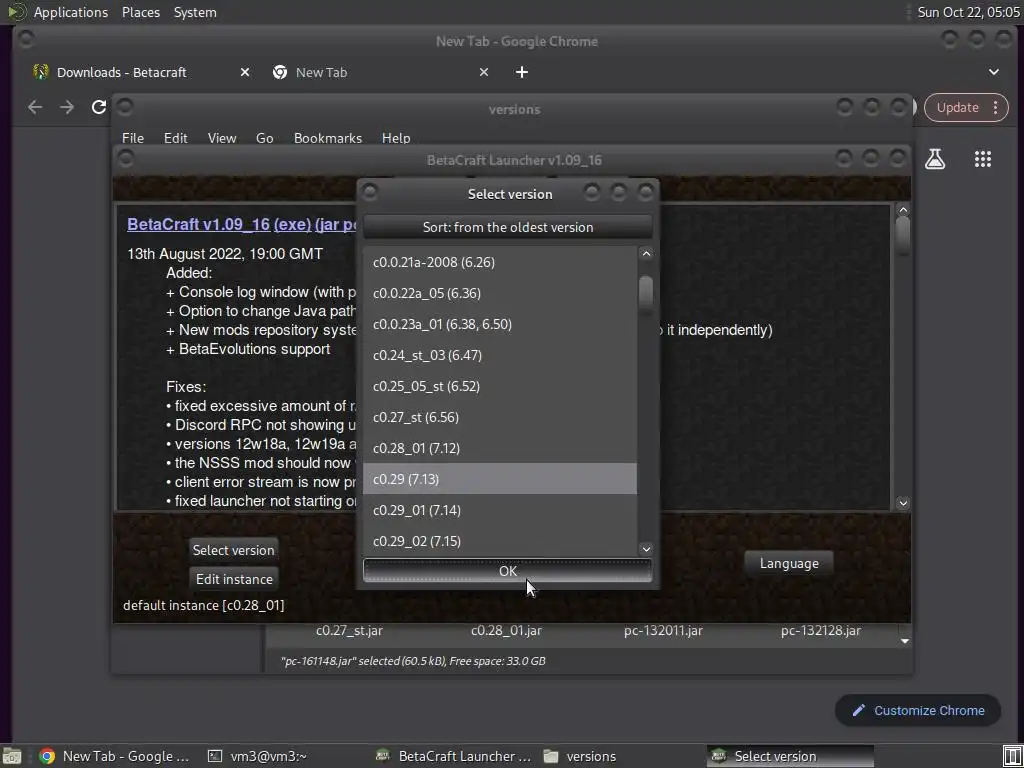Click version list scroll down arrow
This screenshot has width=1024, height=768.
click(x=646, y=549)
